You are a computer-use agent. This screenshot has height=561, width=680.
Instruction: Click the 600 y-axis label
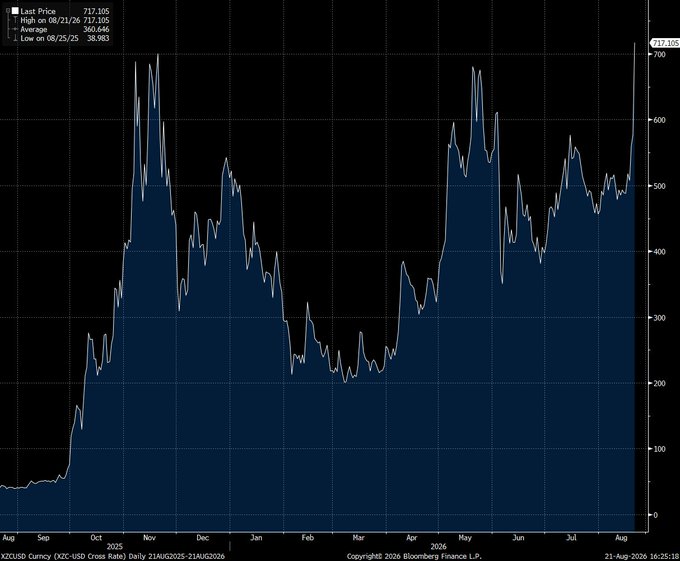(x=659, y=120)
